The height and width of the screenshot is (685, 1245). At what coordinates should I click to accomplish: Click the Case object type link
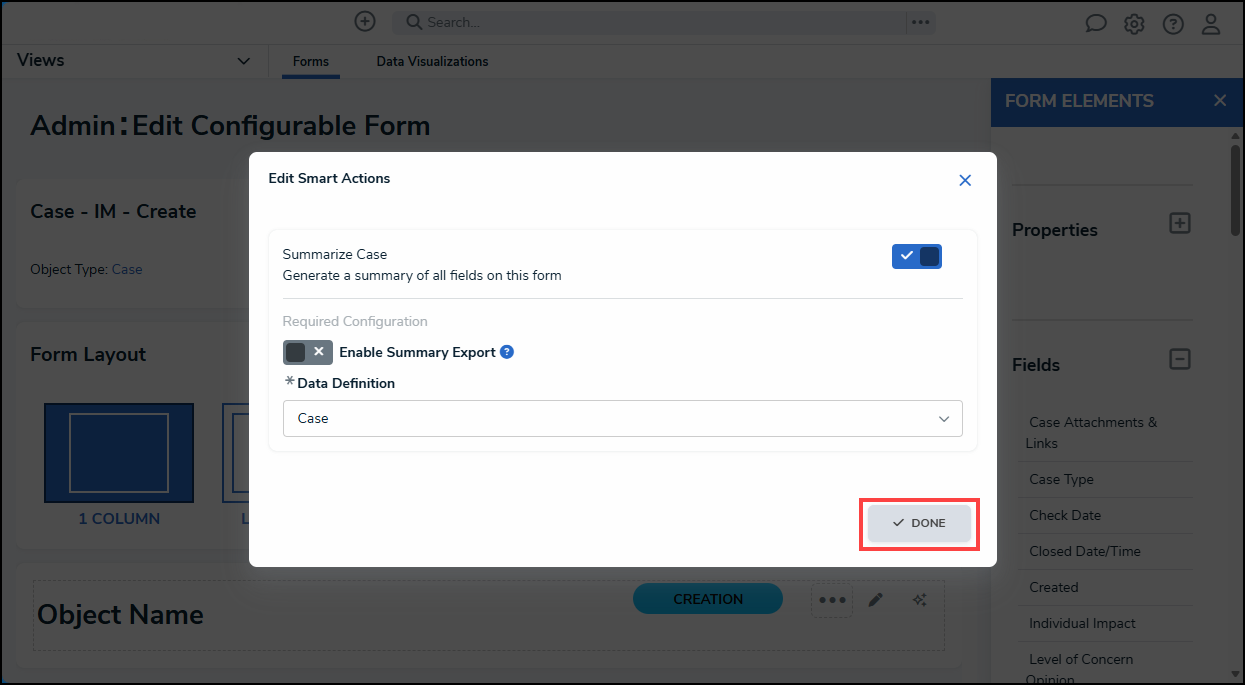127,269
